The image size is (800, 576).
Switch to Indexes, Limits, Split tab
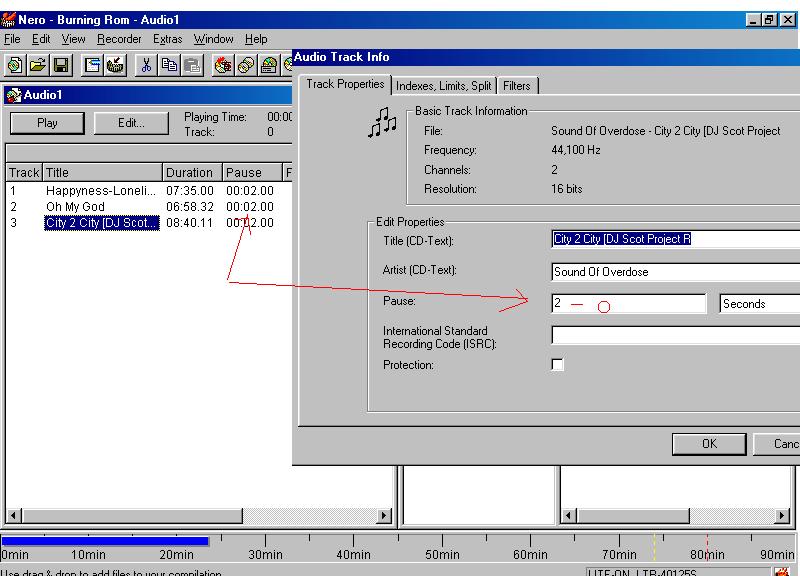pos(443,86)
